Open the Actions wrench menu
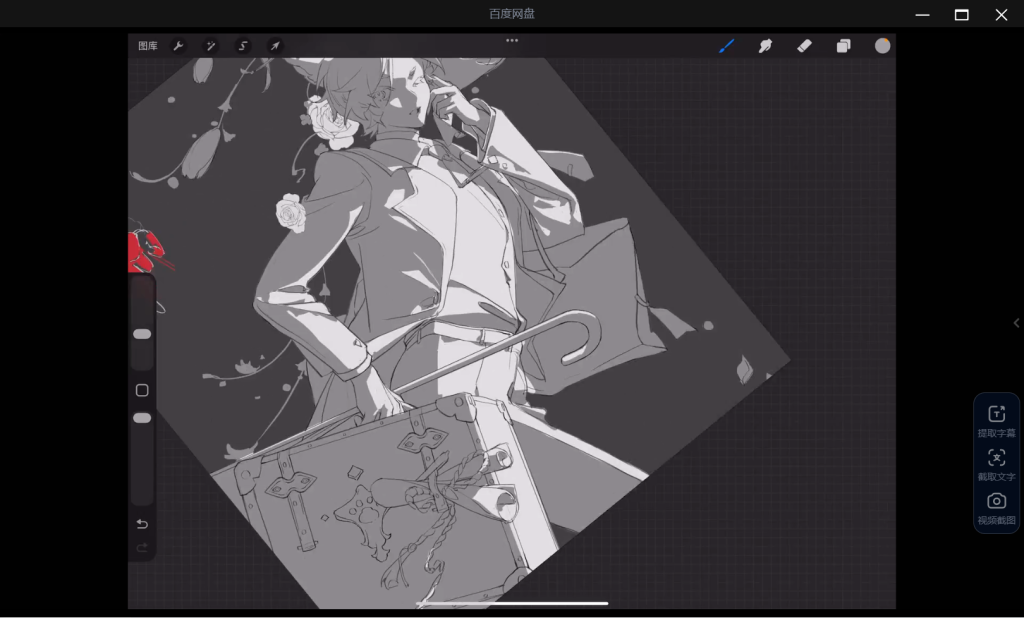The height and width of the screenshot is (618, 1024). coord(178,46)
